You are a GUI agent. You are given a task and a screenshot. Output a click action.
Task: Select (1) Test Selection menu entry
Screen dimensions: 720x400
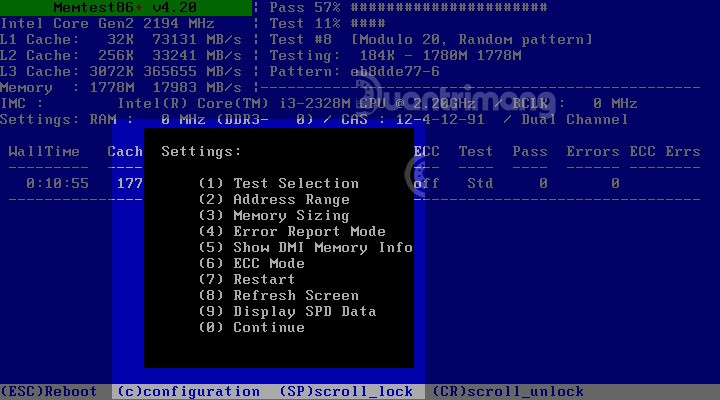(x=278, y=183)
